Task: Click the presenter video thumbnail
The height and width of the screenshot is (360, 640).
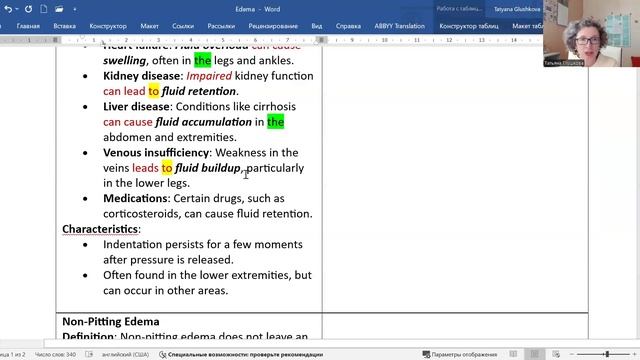Action: [x=591, y=33]
